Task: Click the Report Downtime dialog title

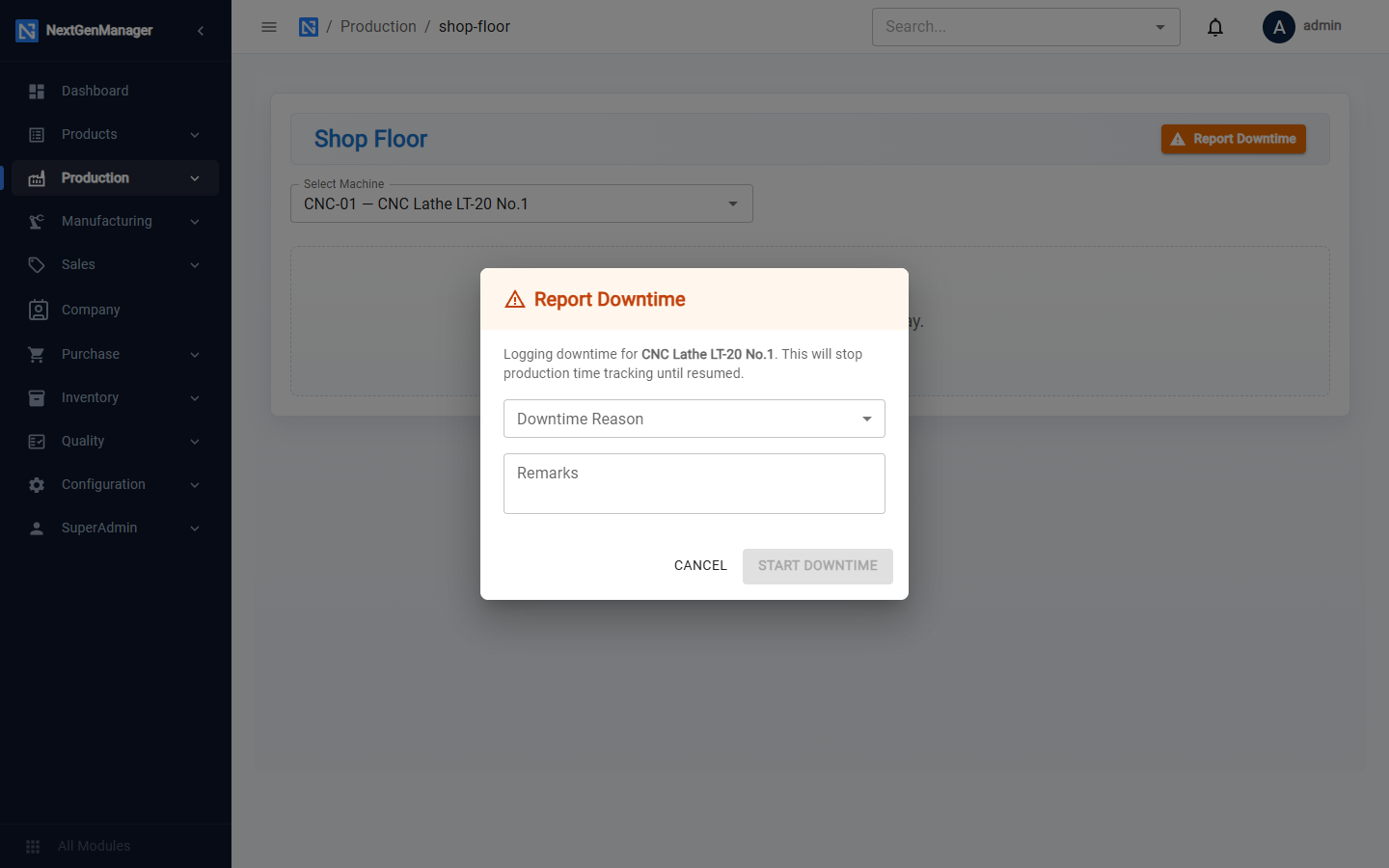Action: pos(610,299)
